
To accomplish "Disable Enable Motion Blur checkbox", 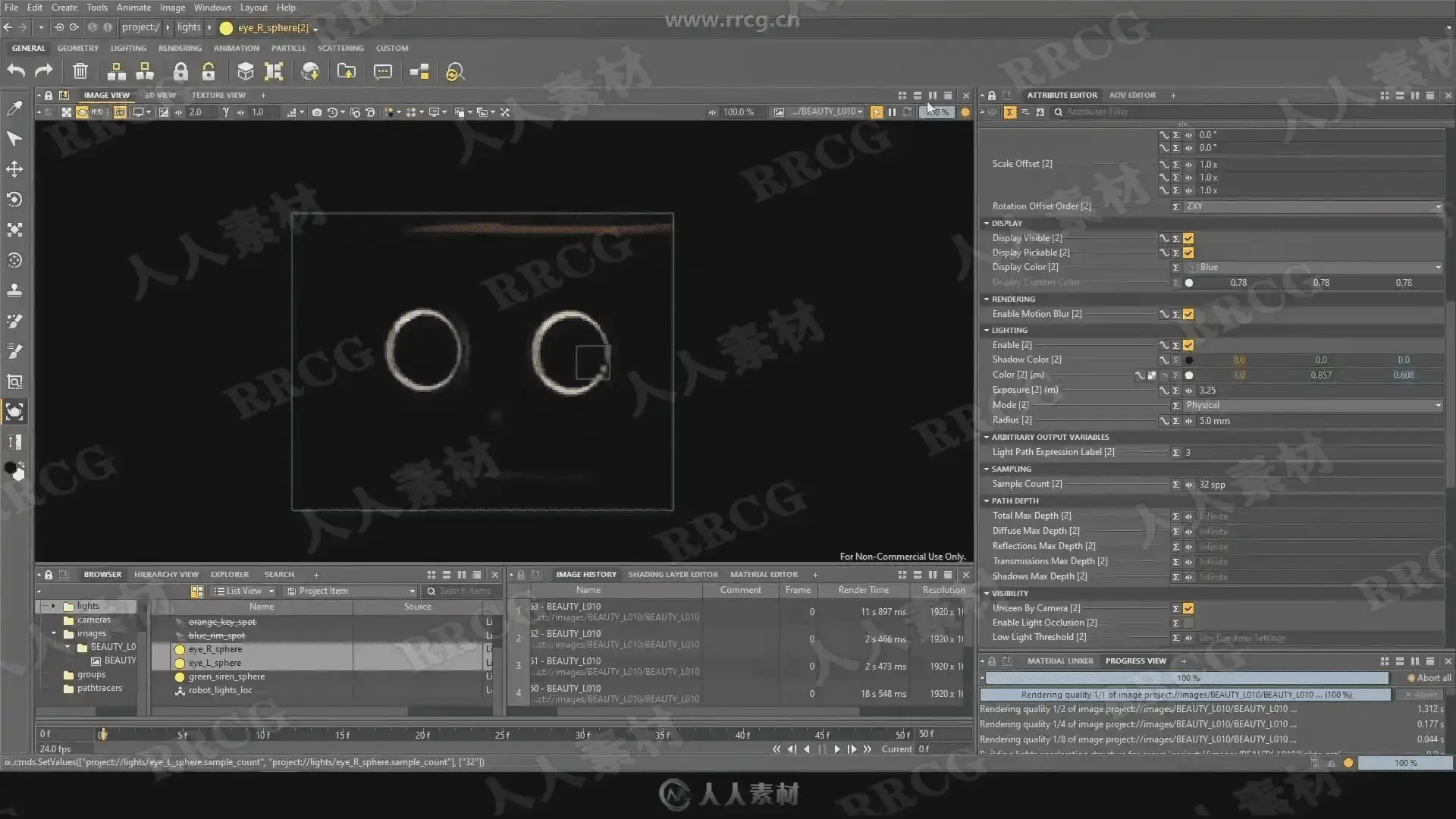I will click(x=1188, y=314).
